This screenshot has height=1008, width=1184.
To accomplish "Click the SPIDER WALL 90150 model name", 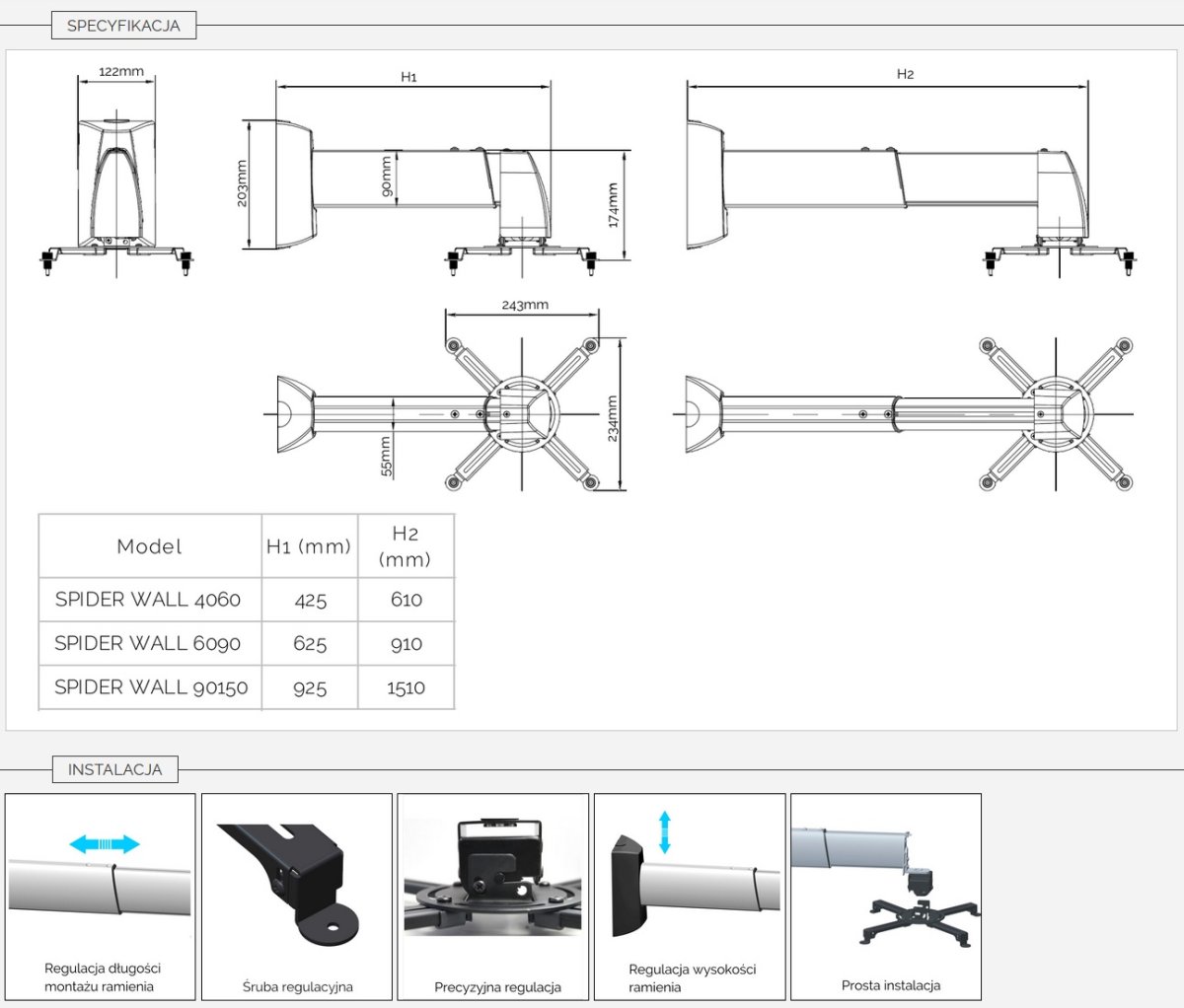I will [151, 687].
